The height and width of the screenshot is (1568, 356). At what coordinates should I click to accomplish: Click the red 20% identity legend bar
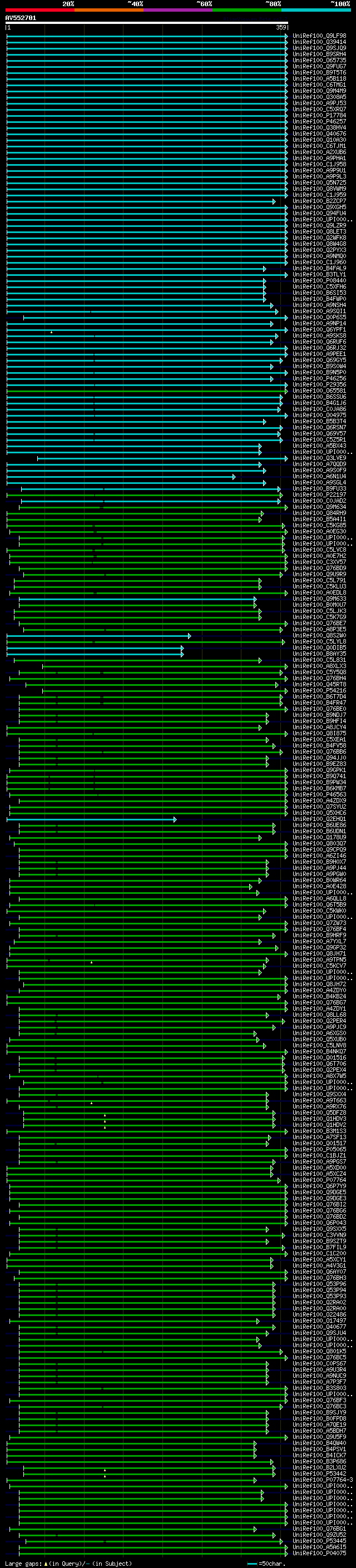click(x=39, y=11)
